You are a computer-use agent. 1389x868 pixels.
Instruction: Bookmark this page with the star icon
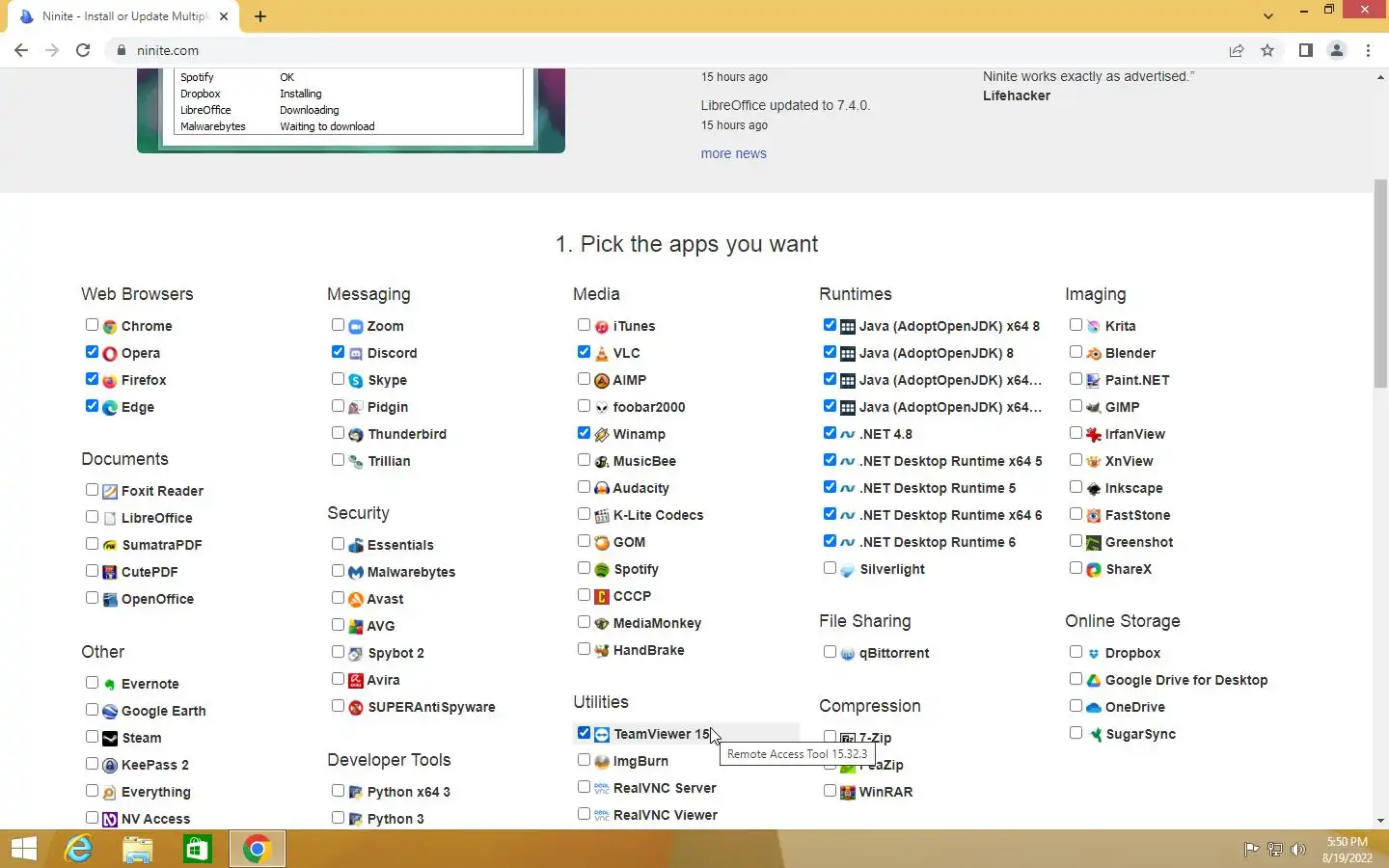pyautogui.click(x=1267, y=50)
